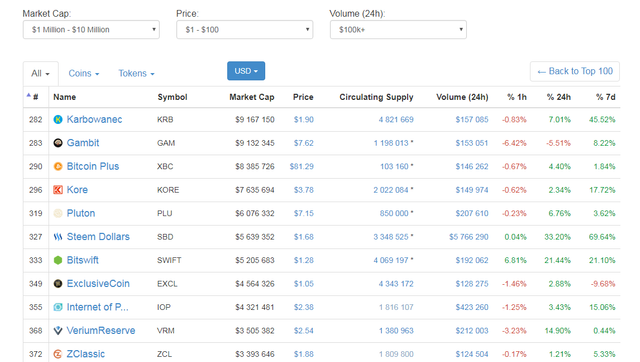Open the Volume (24h) filter dropdown
This screenshot has width=640, height=362.
coord(398,30)
